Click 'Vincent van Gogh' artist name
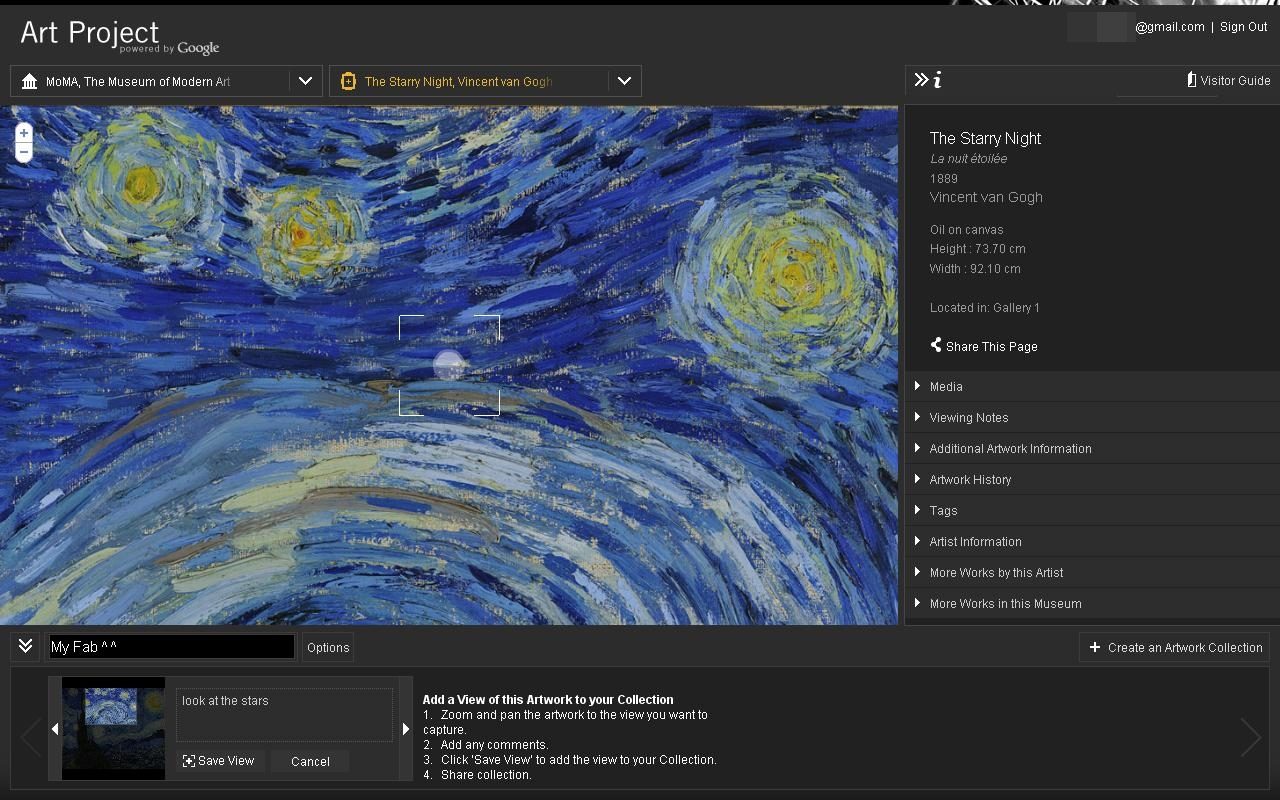 tap(986, 197)
